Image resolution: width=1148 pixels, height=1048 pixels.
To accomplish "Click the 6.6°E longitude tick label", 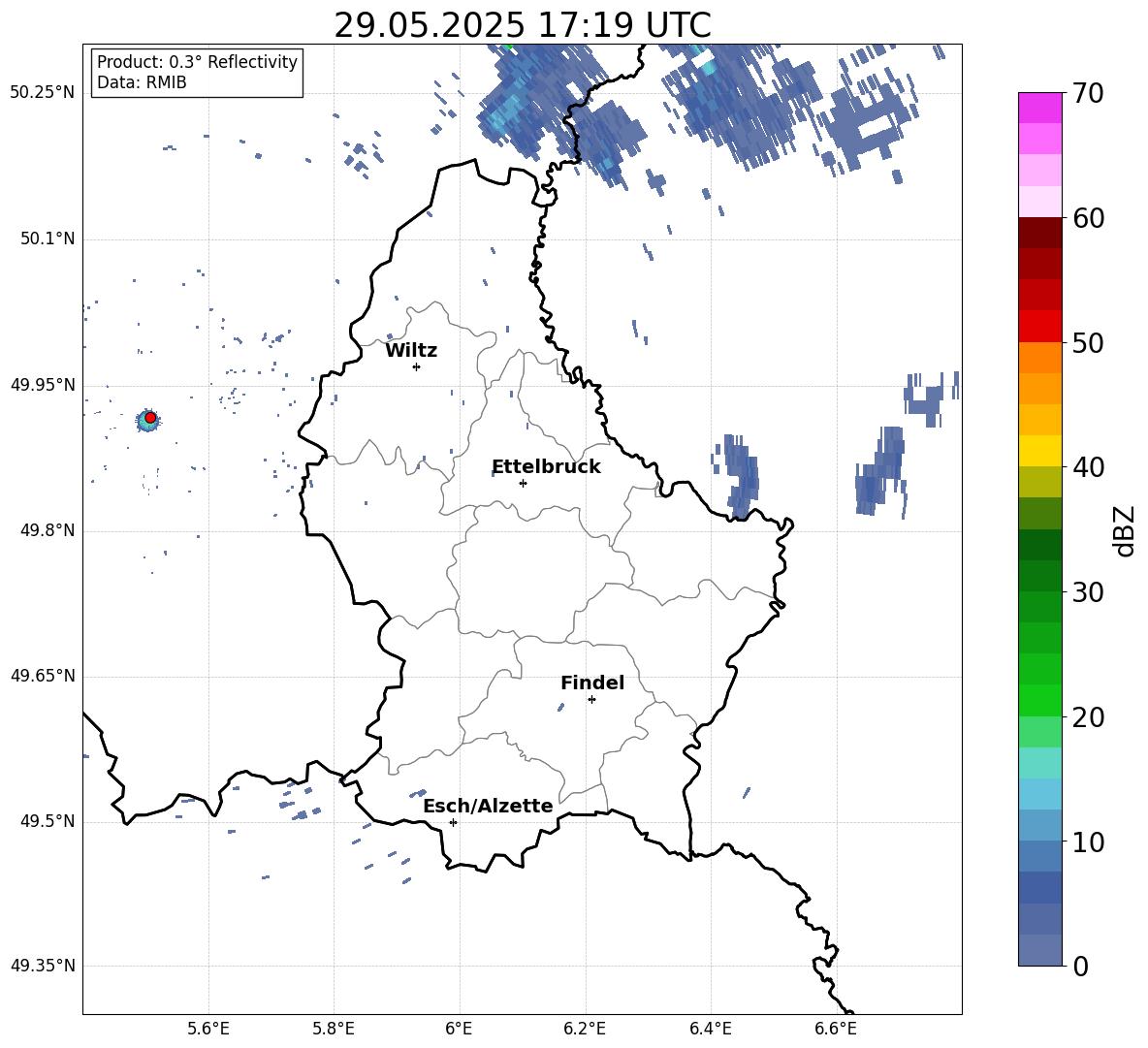I will [836, 1029].
